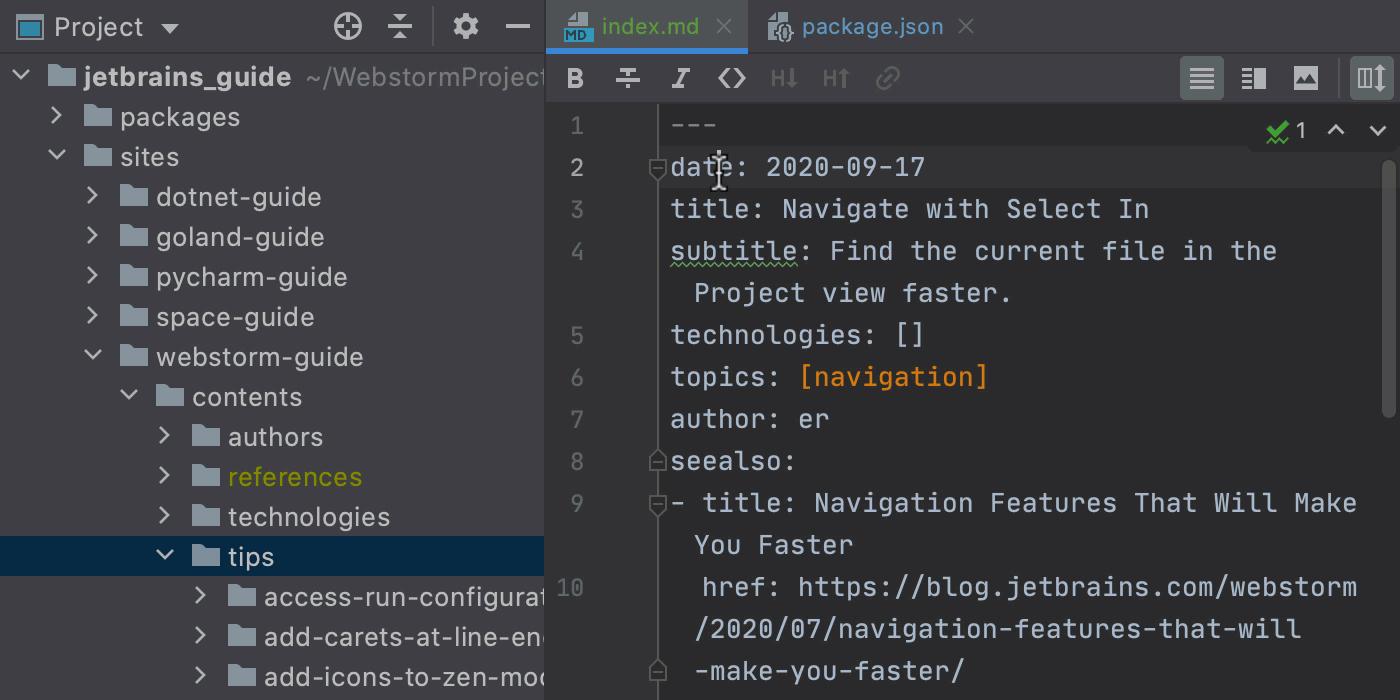Expand the packages folder
The height and width of the screenshot is (700, 1400).
tap(57, 117)
